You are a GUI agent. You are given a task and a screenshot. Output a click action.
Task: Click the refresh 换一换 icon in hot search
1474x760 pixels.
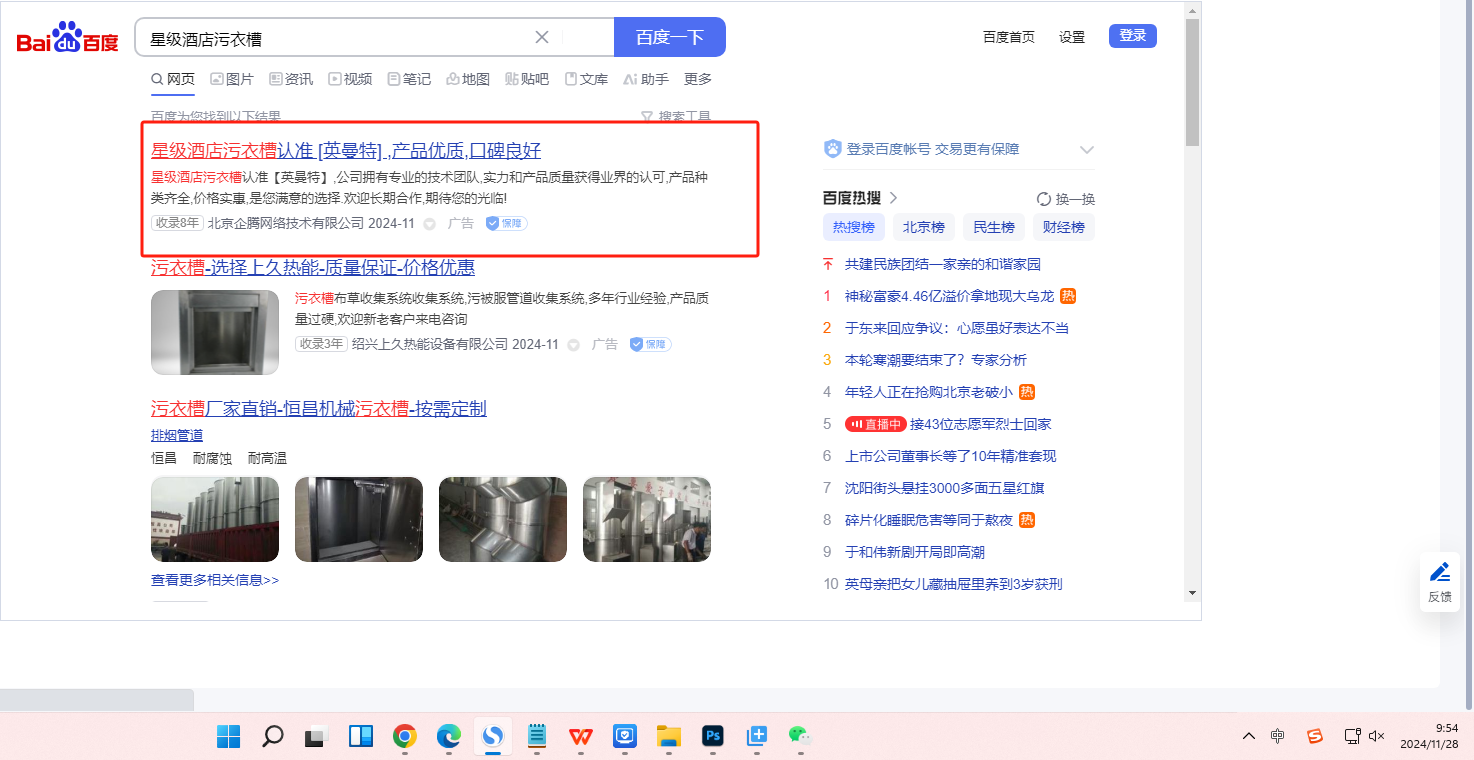coord(1044,199)
